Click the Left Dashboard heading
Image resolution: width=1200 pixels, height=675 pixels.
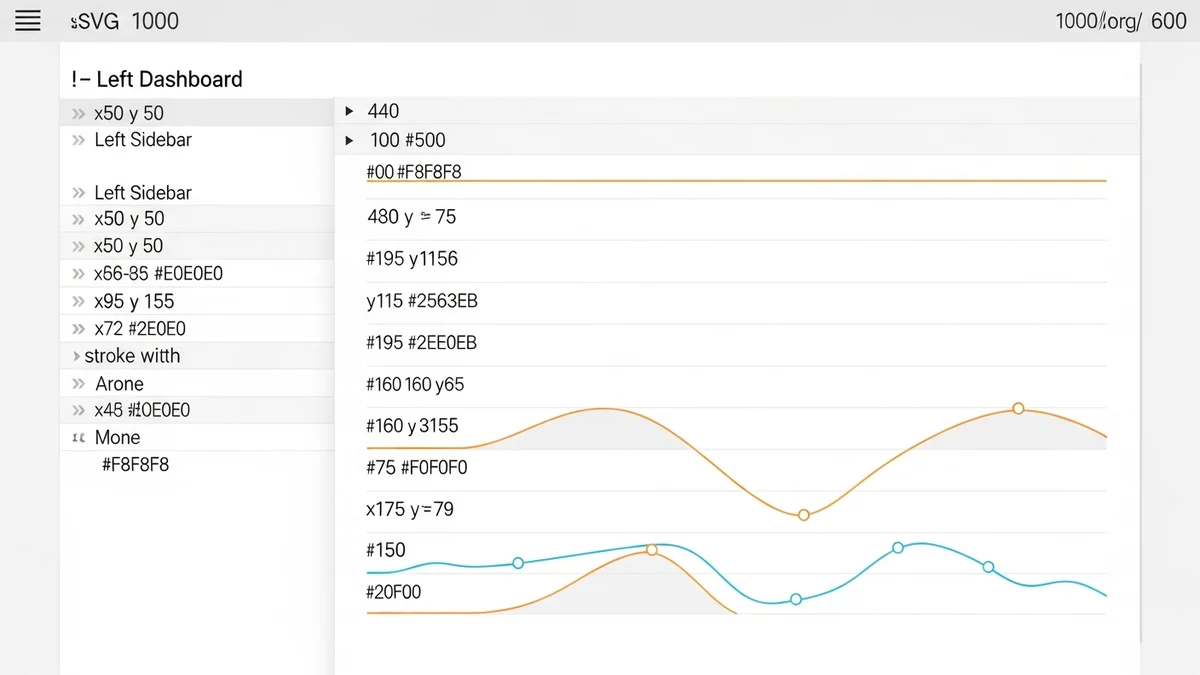coord(157,79)
